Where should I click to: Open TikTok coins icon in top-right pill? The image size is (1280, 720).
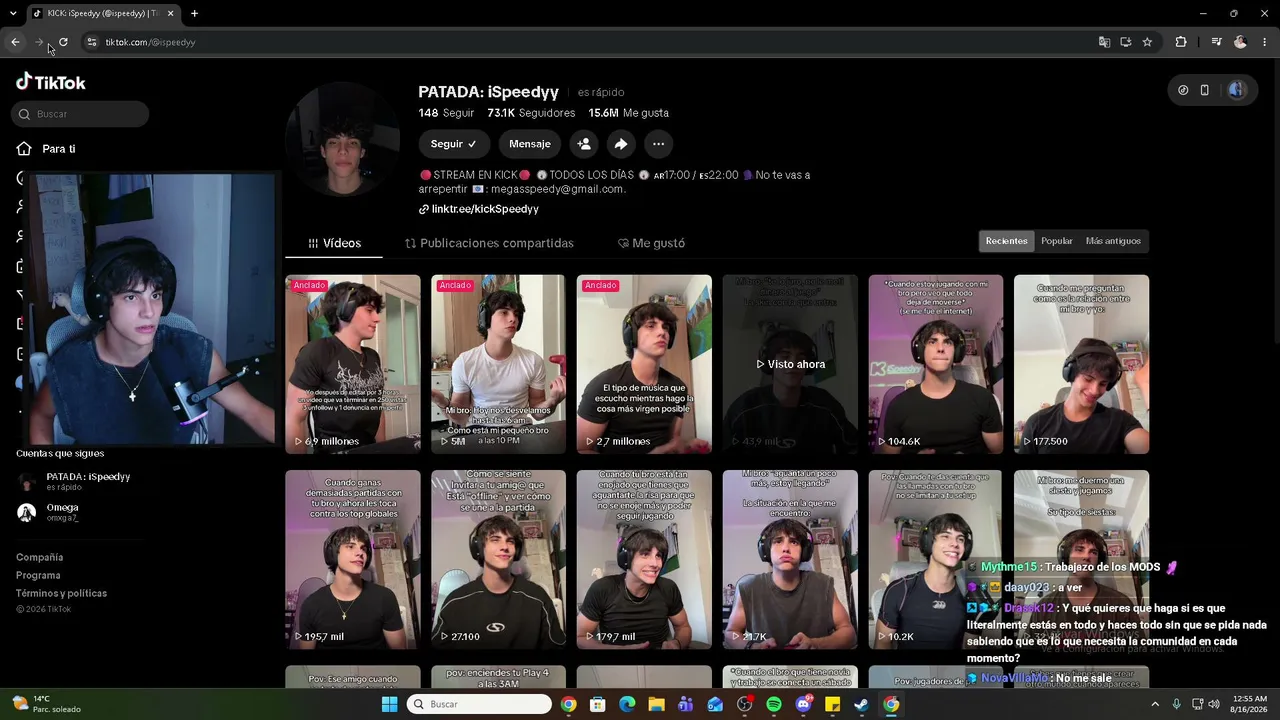click(x=1183, y=90)
